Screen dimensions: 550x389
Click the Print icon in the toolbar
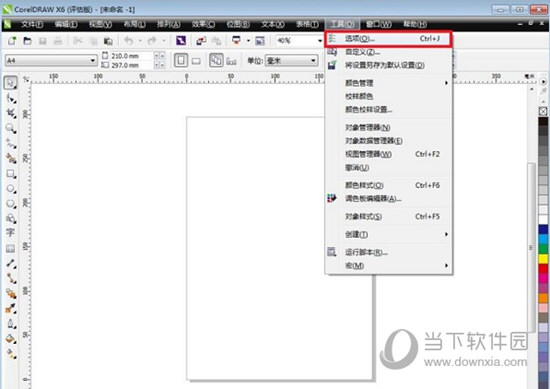click(58, 41)
